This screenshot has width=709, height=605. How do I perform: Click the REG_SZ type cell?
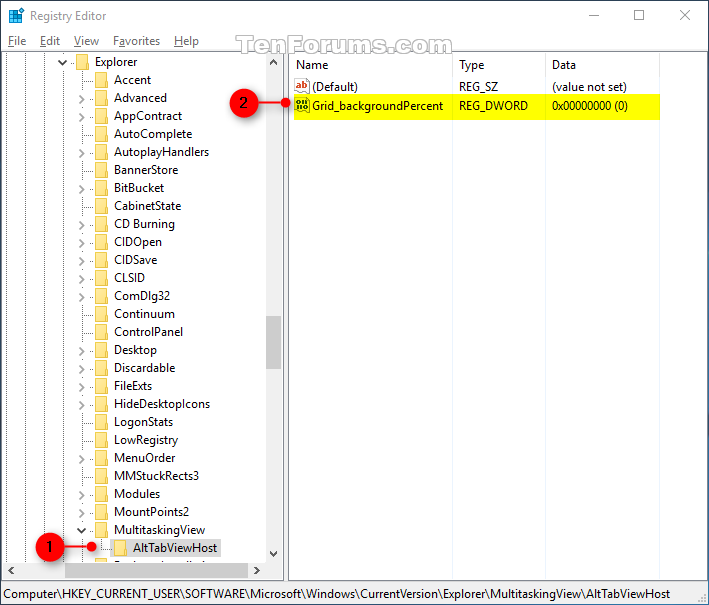click(478, 87)
